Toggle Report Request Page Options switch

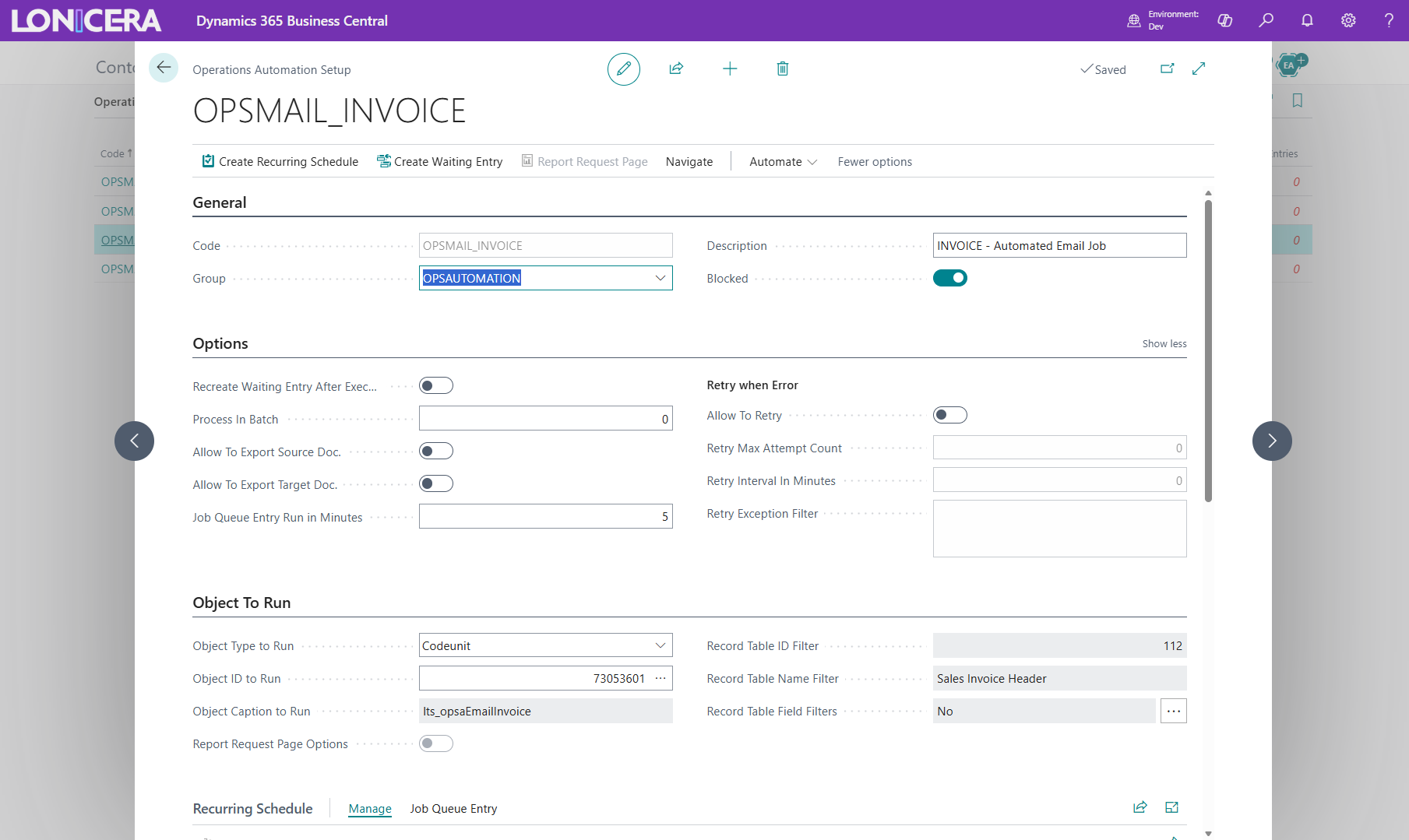click(436, 743)
